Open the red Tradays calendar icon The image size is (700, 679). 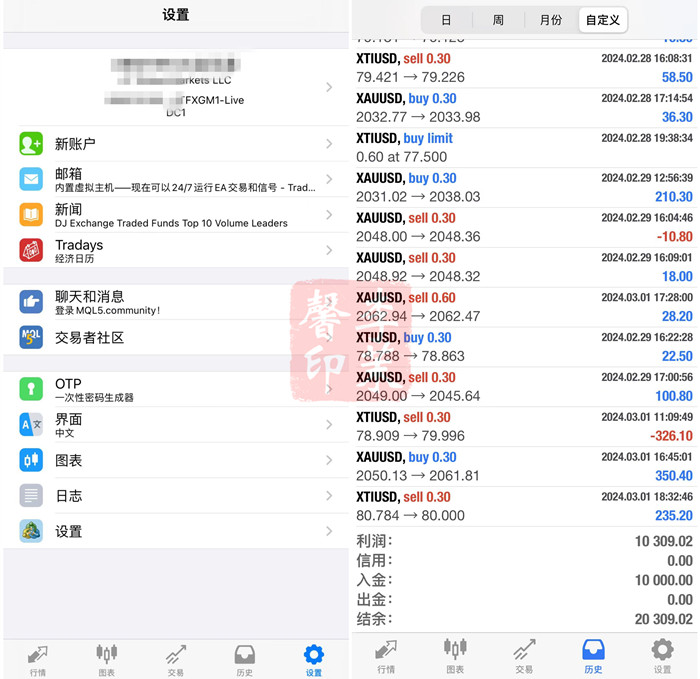[x=31, y=250]
